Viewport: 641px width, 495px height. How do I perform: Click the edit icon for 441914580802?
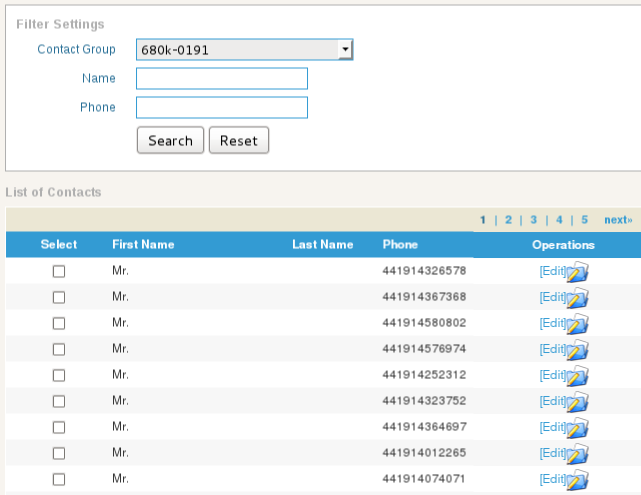(577, 324)
